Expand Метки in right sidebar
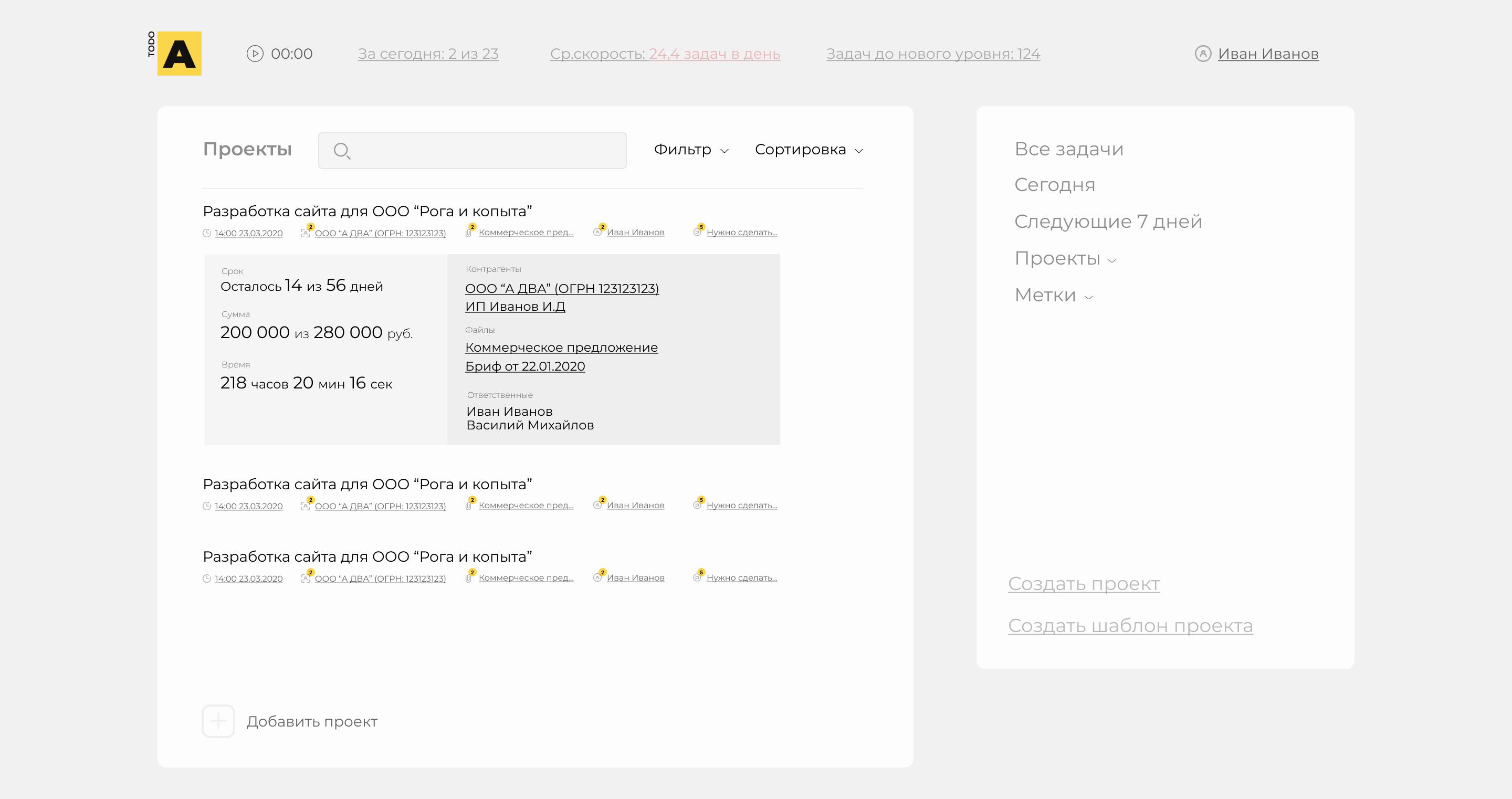 coord(1053,296)
